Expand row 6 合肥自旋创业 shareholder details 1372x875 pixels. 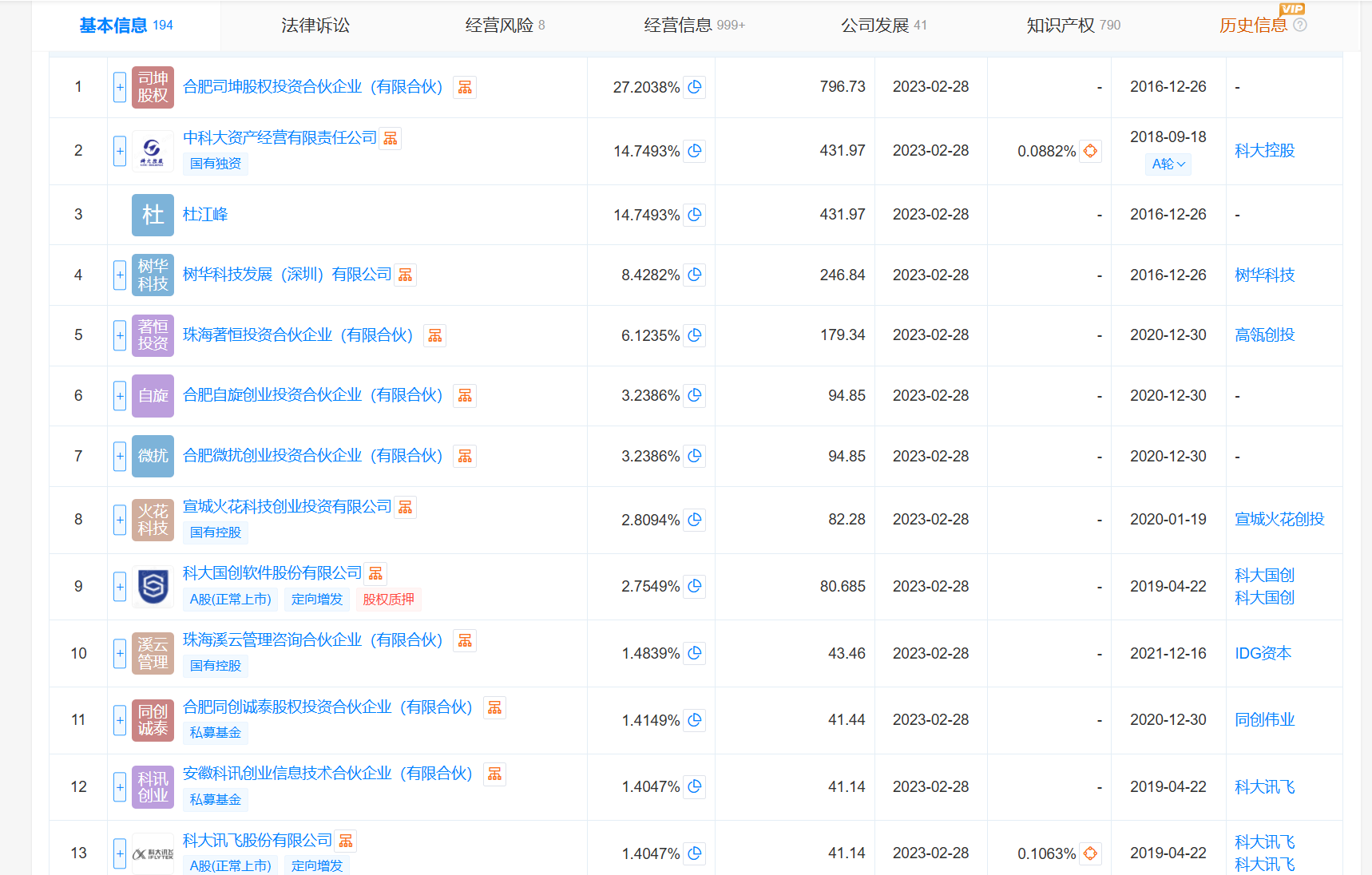[120, 395]
